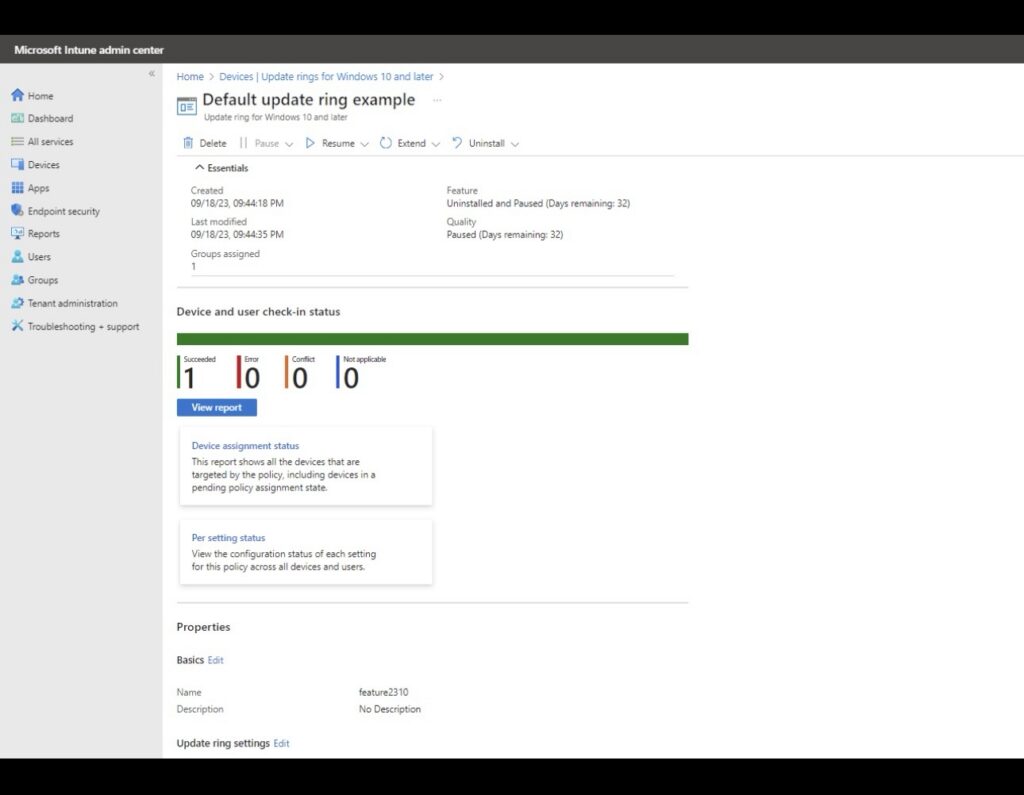The height and width of the screenshot is (795, 1024).
Task: Open the Extend dropdown menu
Action: (435, 144)
